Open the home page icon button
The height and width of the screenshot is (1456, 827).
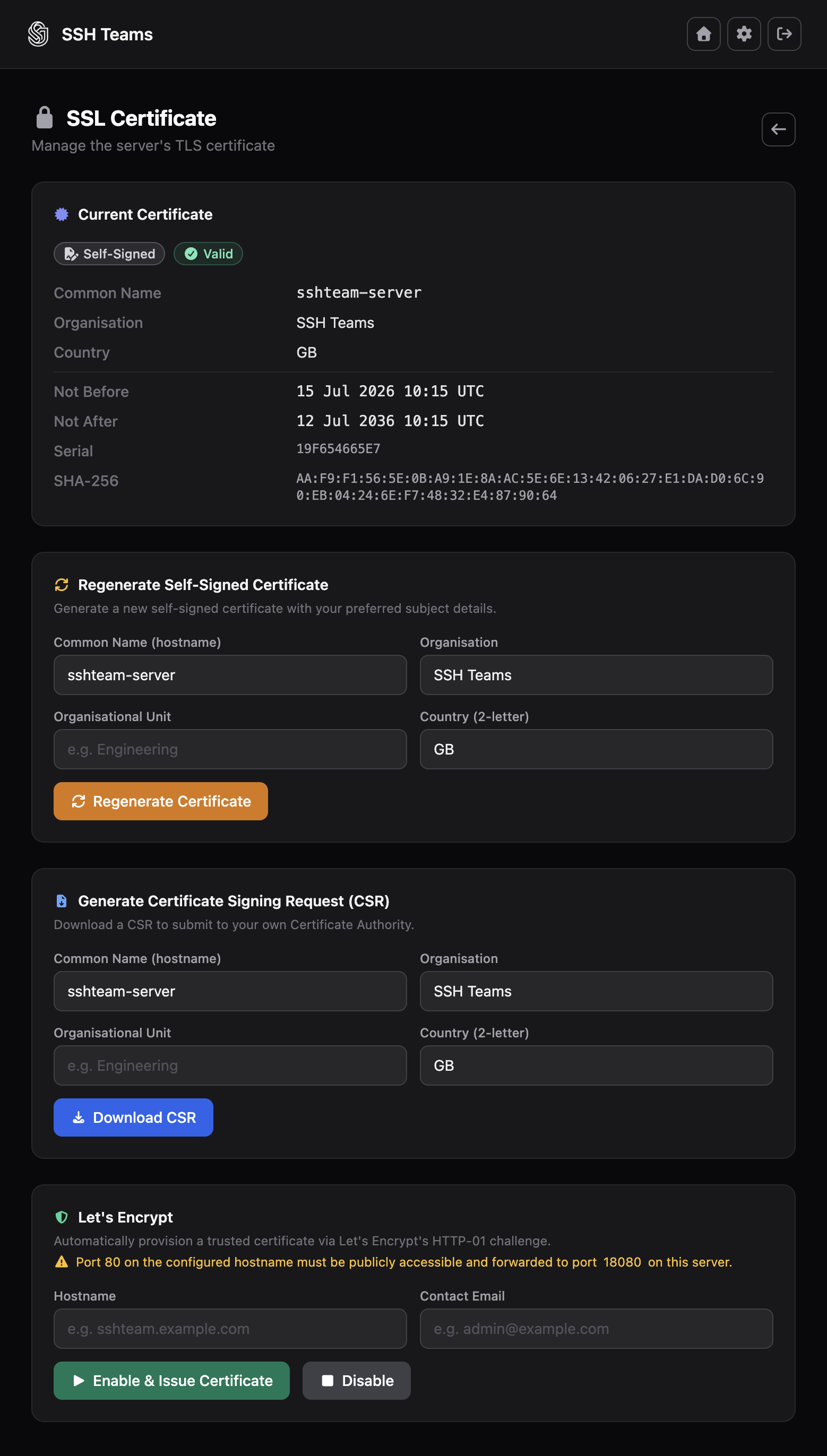[x=703, y=34]
